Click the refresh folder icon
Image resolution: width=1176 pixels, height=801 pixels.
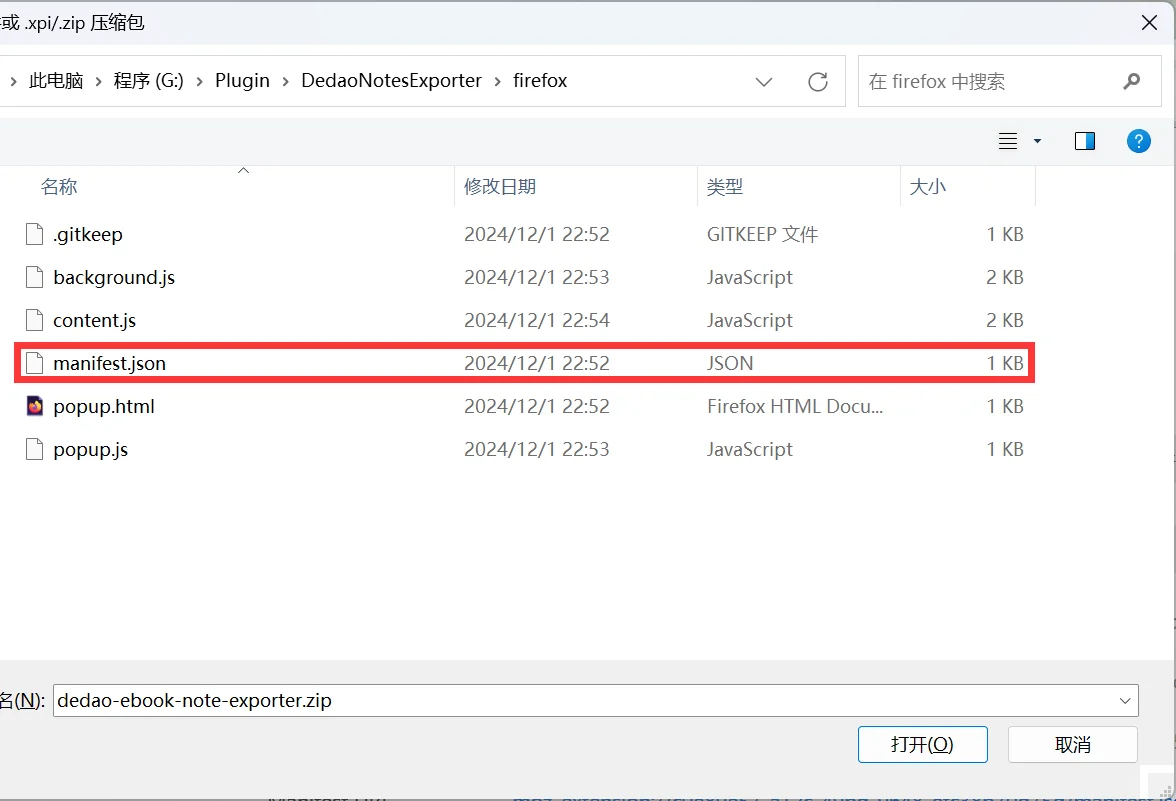818,81
